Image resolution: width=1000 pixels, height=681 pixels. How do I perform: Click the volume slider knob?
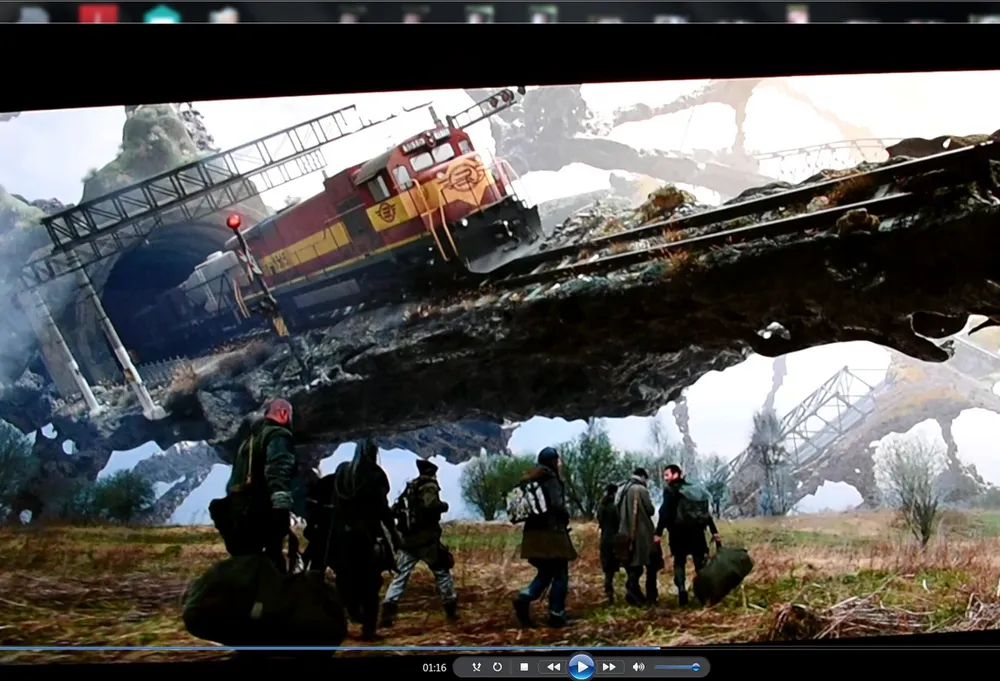(x=696, y=667)
